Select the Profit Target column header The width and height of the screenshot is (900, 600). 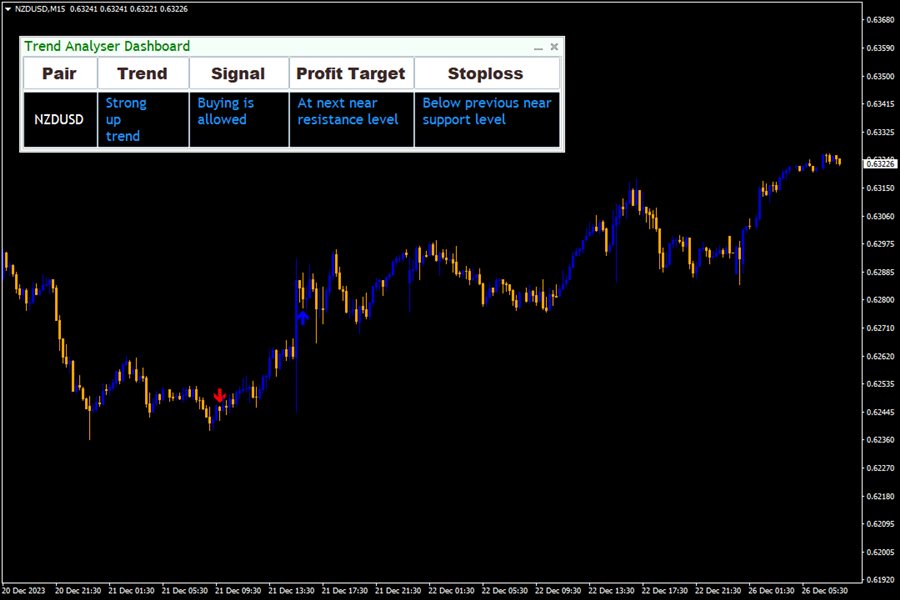[351, 73]
